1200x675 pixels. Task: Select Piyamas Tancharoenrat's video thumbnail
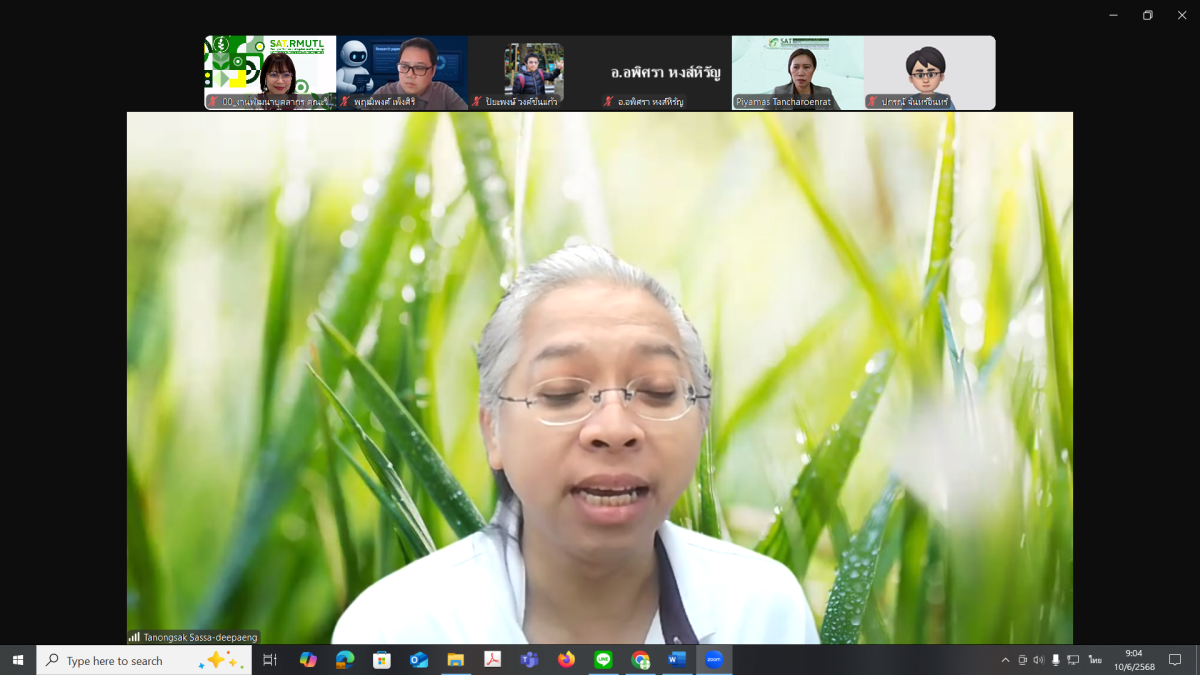click(x=798, y=73)
